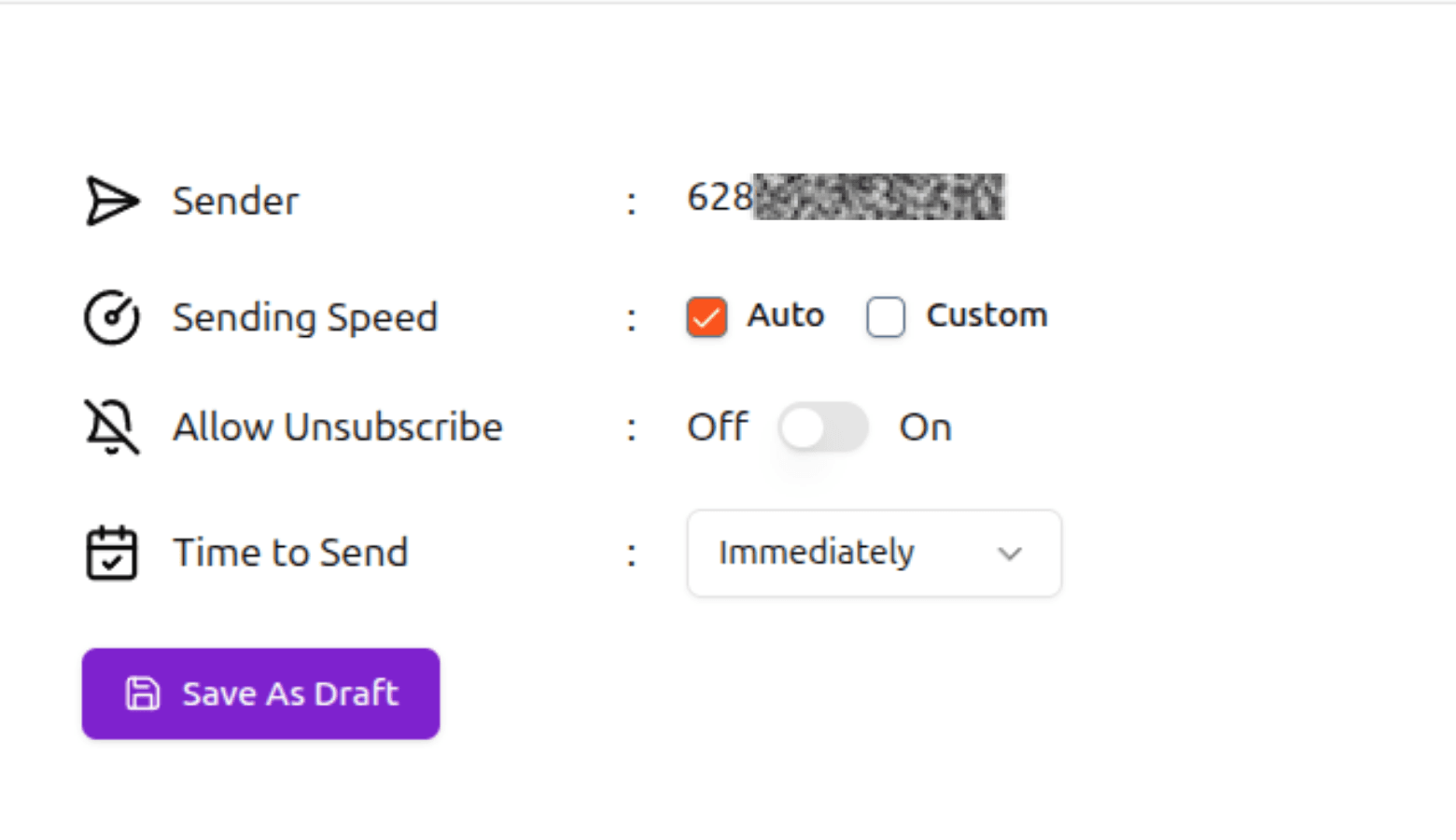Toggle the Allow Unsubscribe switch

[x=823, y=427]
